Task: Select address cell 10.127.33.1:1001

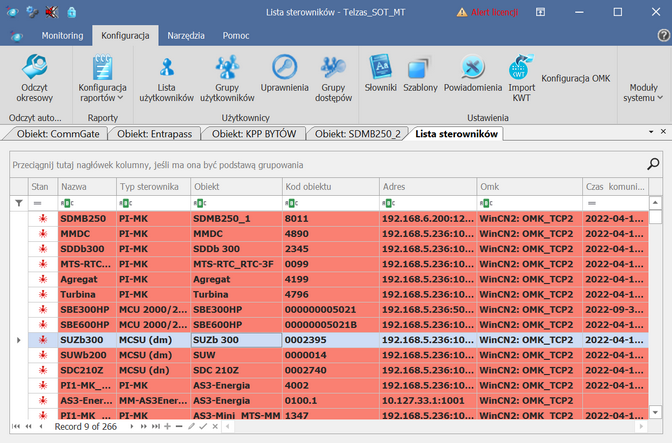Action: point(428,401)
